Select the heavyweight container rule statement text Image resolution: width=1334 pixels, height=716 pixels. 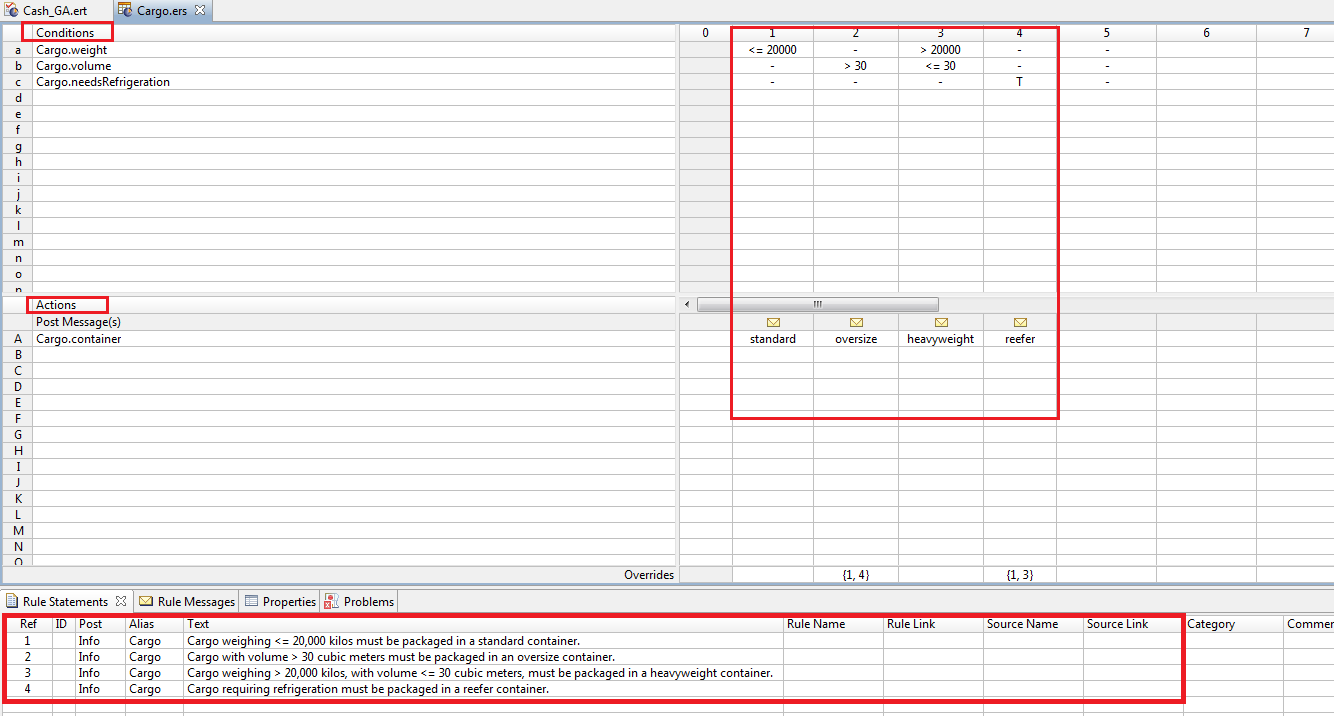(480, 673)
